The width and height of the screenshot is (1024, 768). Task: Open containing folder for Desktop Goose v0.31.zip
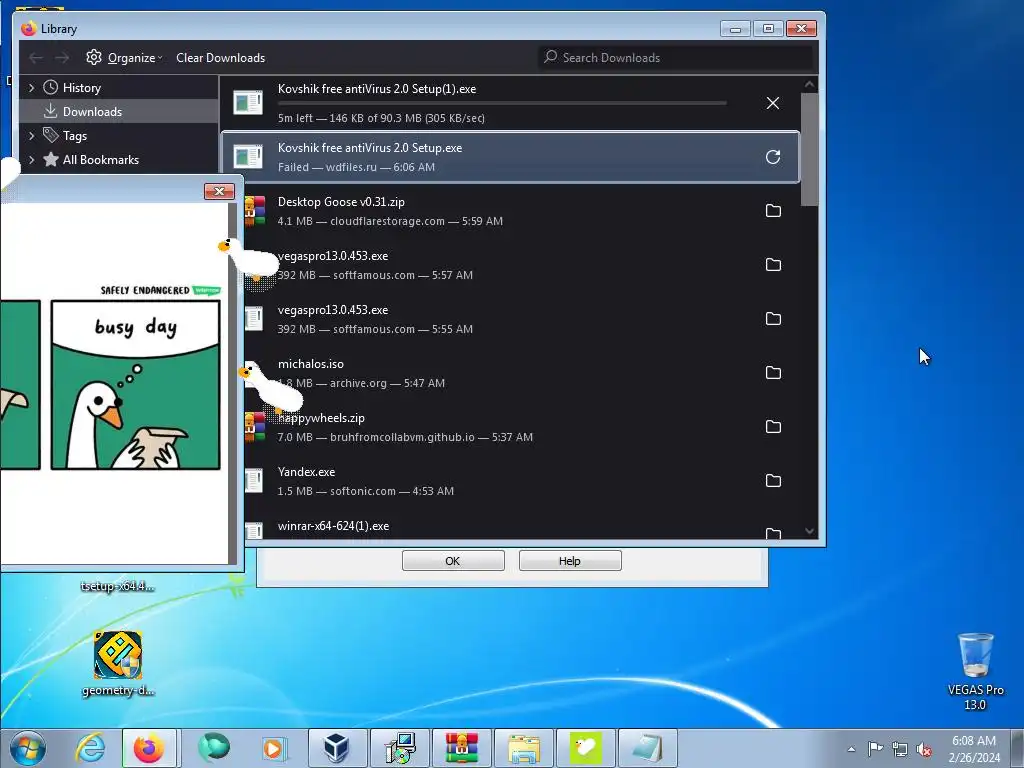(x=773, y=210)
